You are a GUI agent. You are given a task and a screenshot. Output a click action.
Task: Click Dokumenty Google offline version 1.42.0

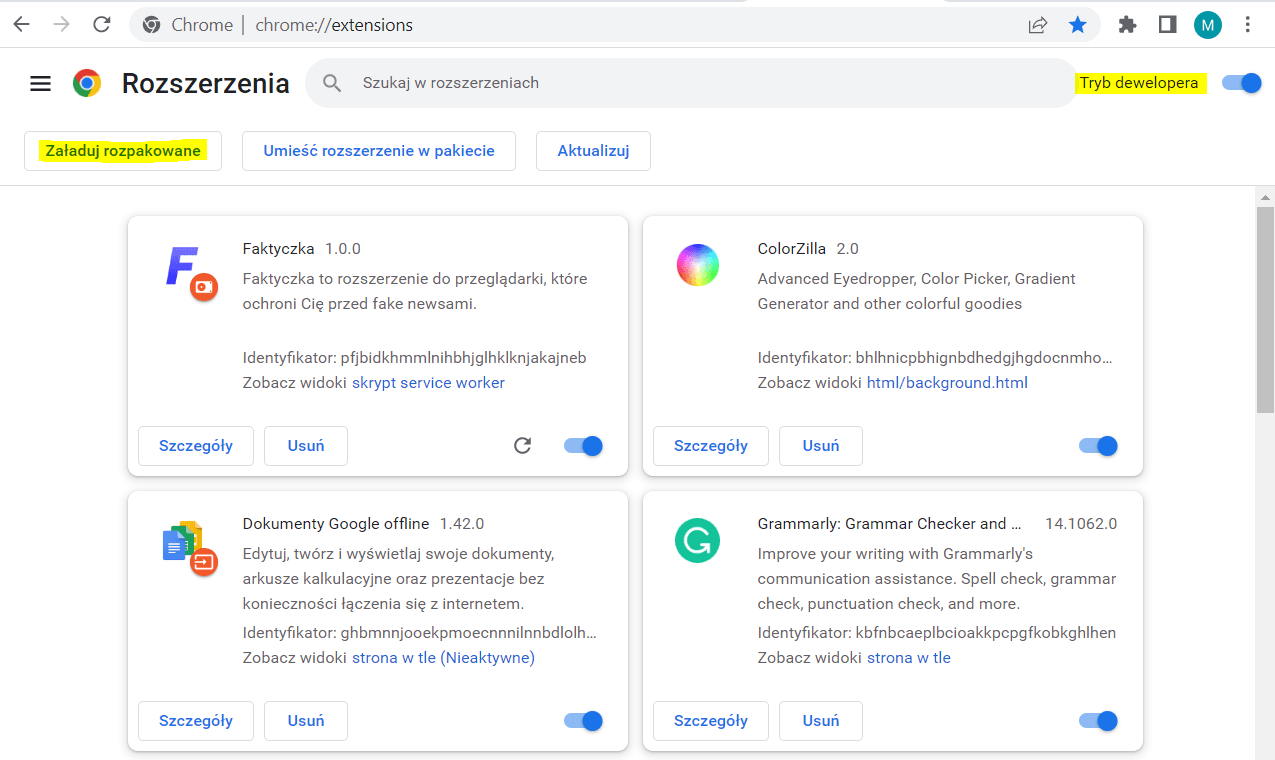point(462,524)
